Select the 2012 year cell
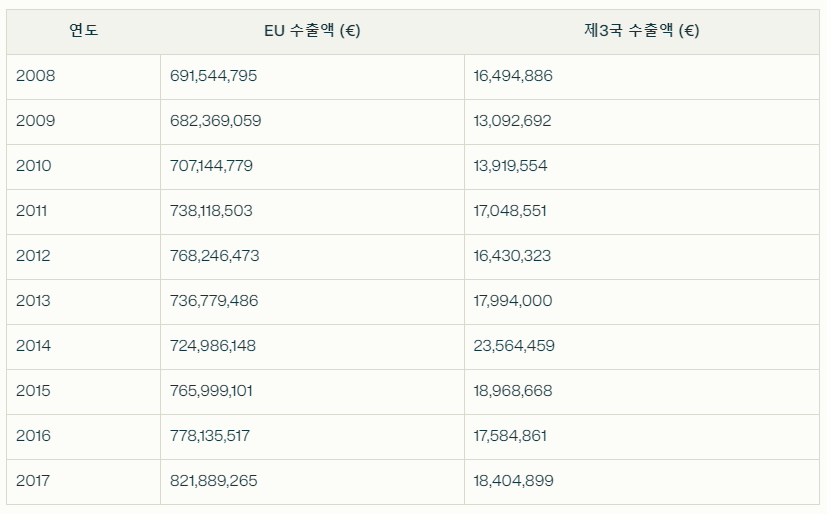Image resolution: width=827 pixels, height=514 pixels. 83,256
